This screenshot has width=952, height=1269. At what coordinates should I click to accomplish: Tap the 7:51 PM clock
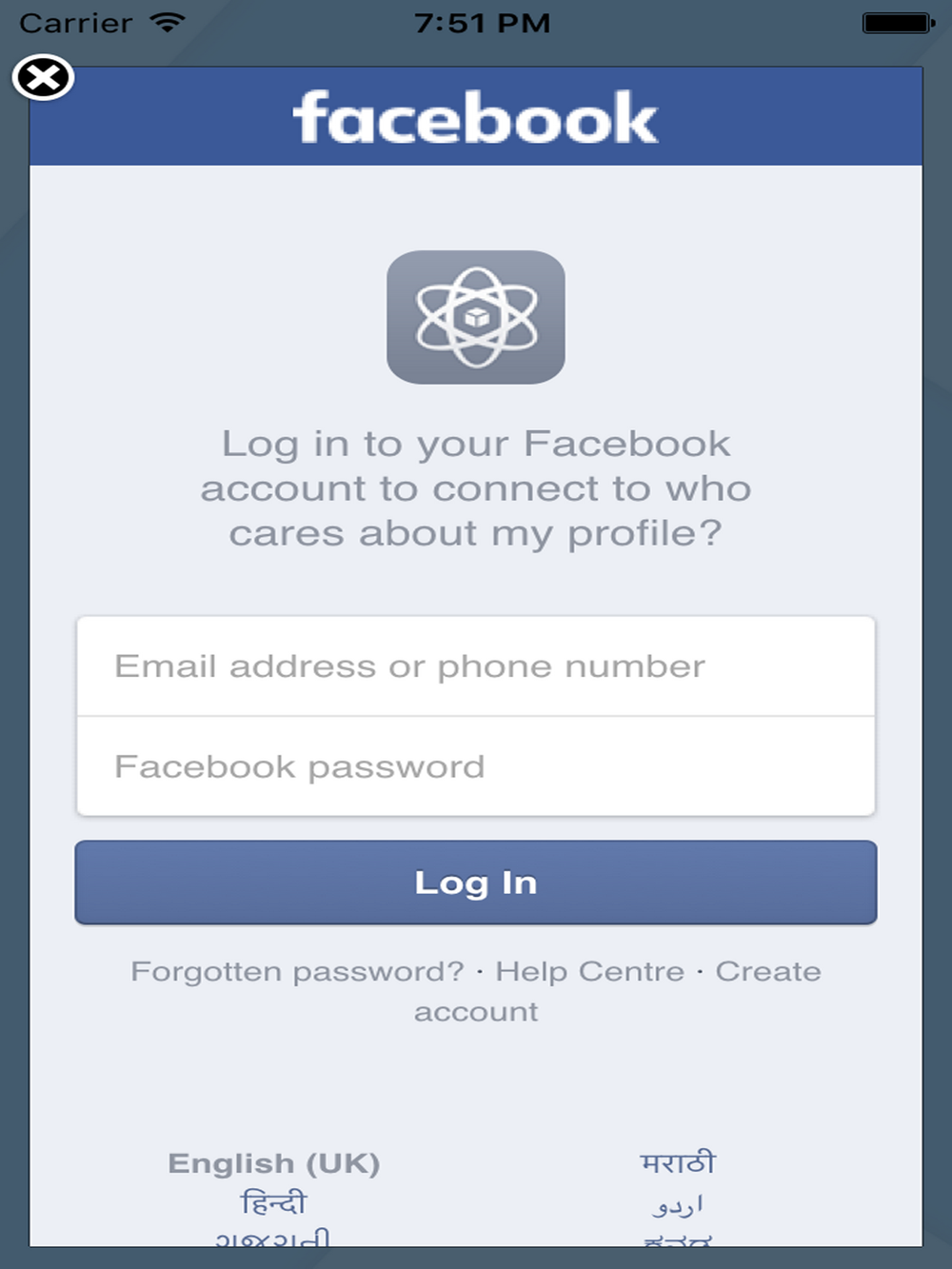click(483, 23)
